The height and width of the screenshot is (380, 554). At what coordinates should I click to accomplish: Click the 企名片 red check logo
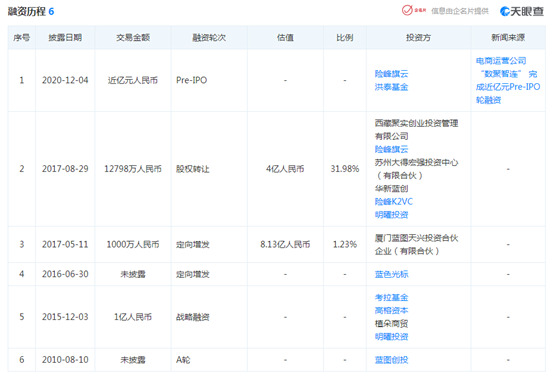(x=414, y=11)
